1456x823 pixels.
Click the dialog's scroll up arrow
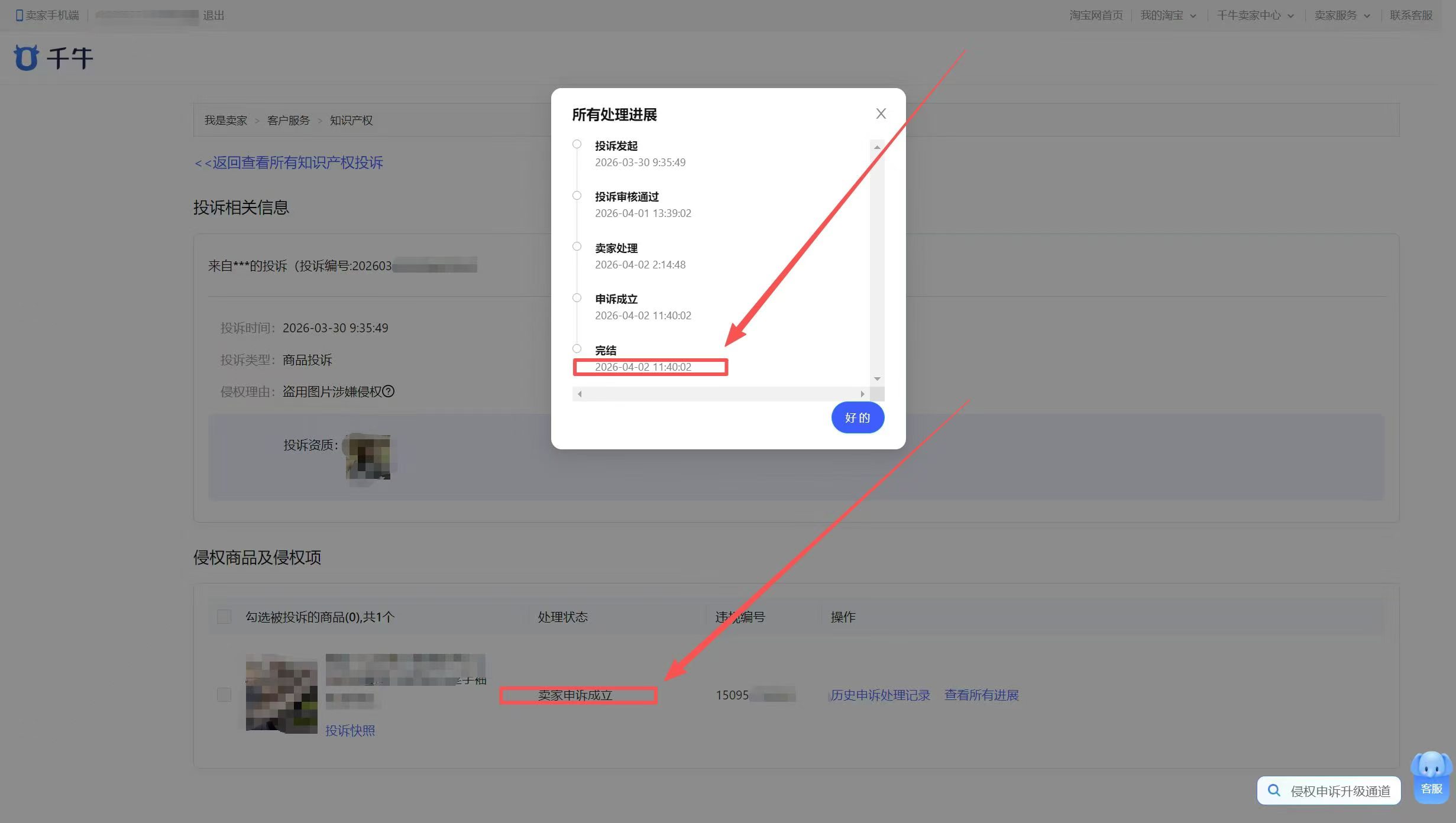877,147
